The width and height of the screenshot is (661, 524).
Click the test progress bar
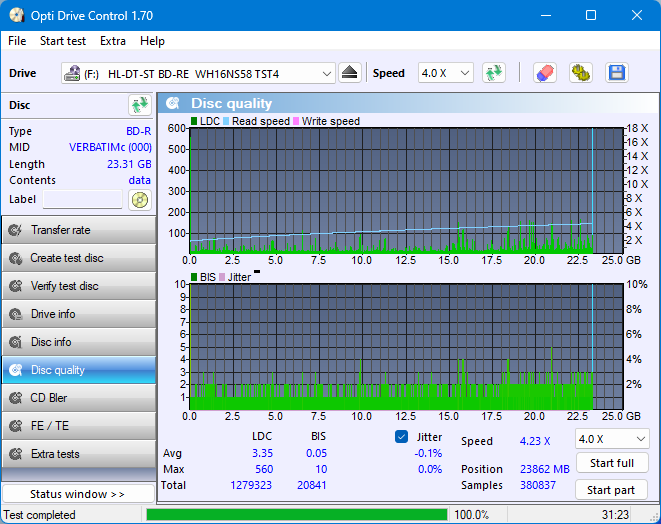tap(296, 515)
